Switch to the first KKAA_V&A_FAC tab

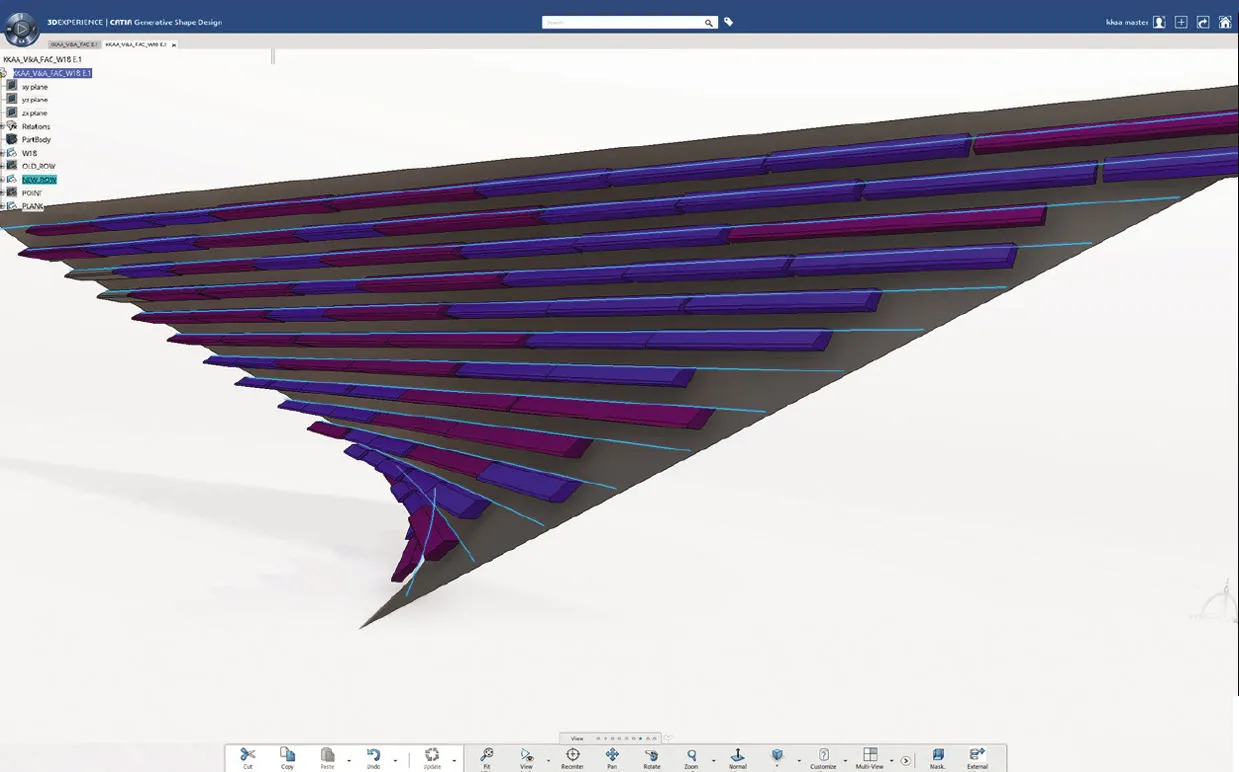click(74, 45)
